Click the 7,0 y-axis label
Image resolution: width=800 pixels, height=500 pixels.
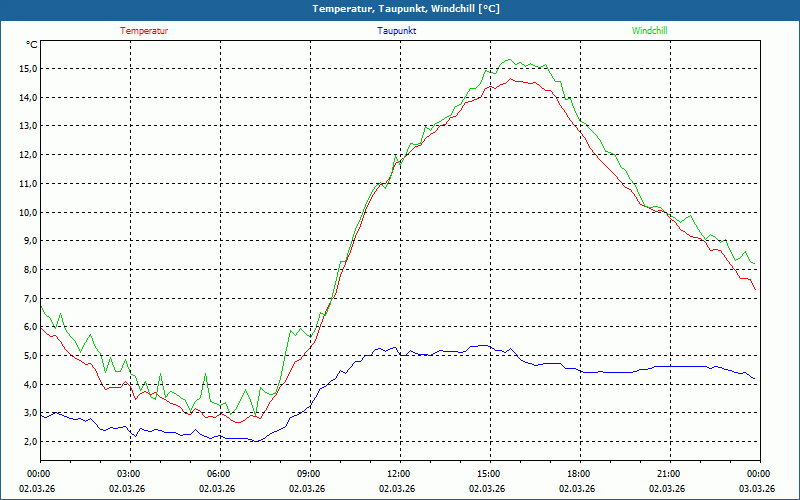(31, 298)
